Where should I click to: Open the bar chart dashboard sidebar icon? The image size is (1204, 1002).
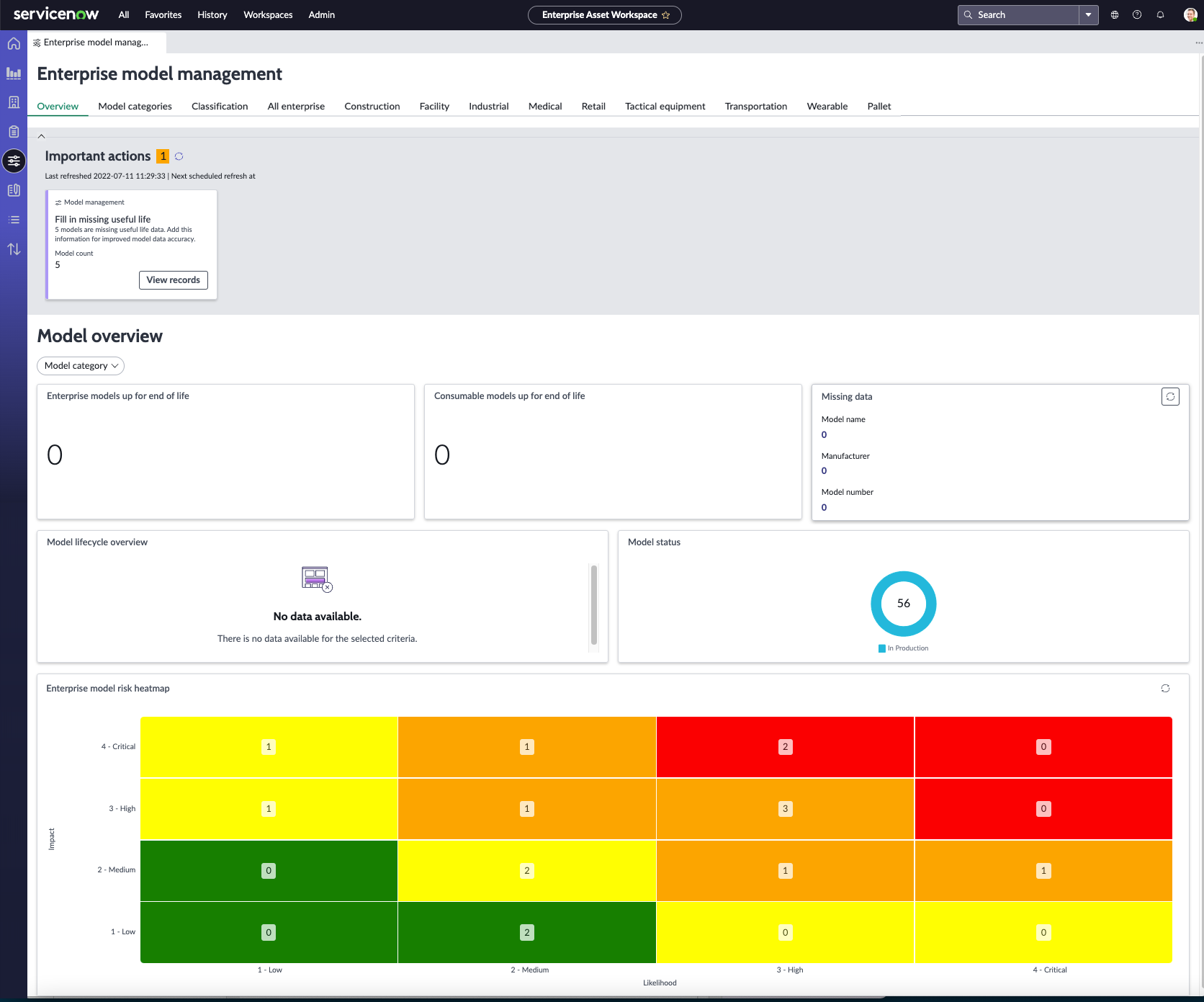[x=14, y=73]
